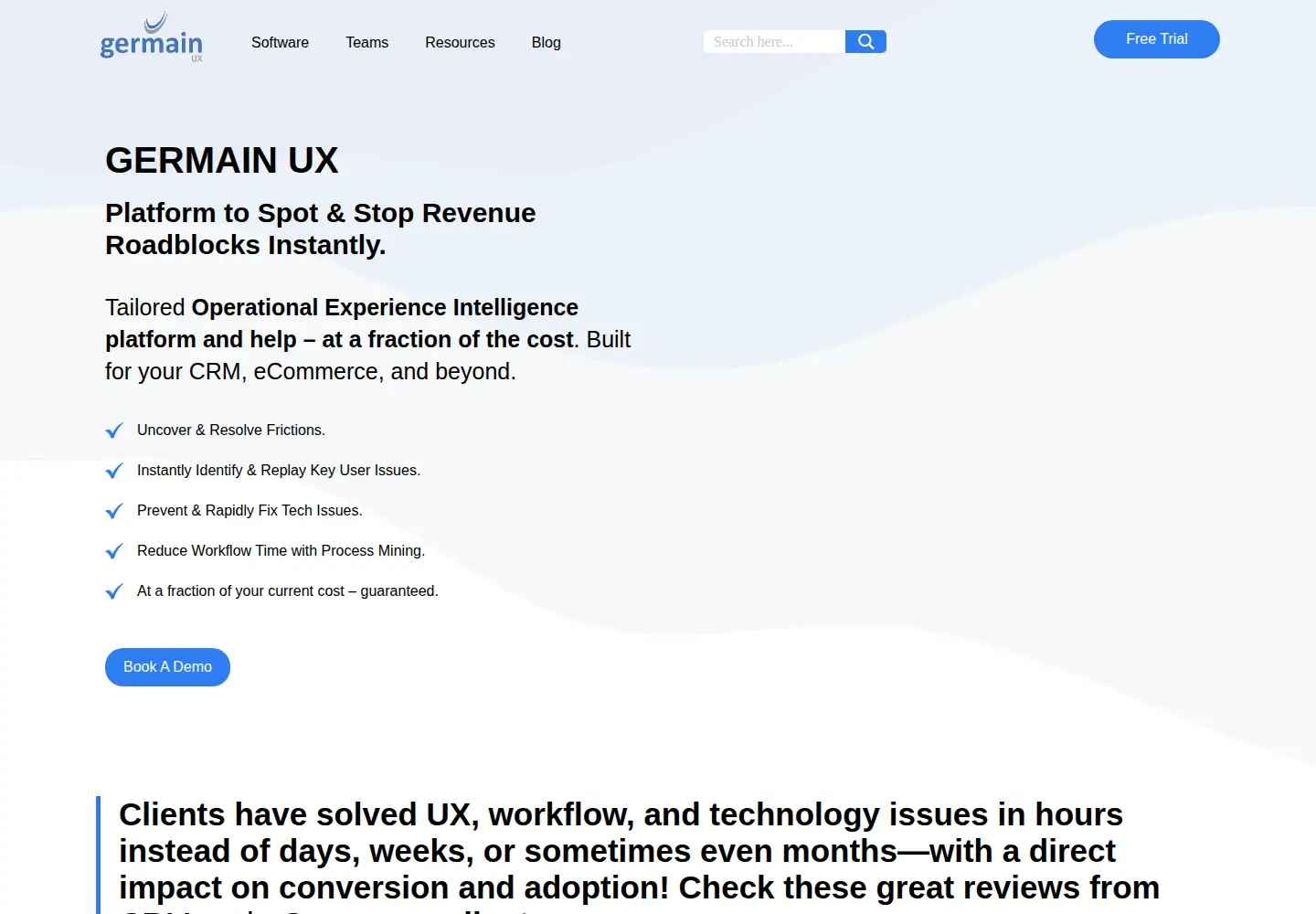Click the 'Tailored Operational Experience Intelligence' paragraph
Viewport: 1316px width, 914px height.
pyautogui.click(x=368, y=340)
